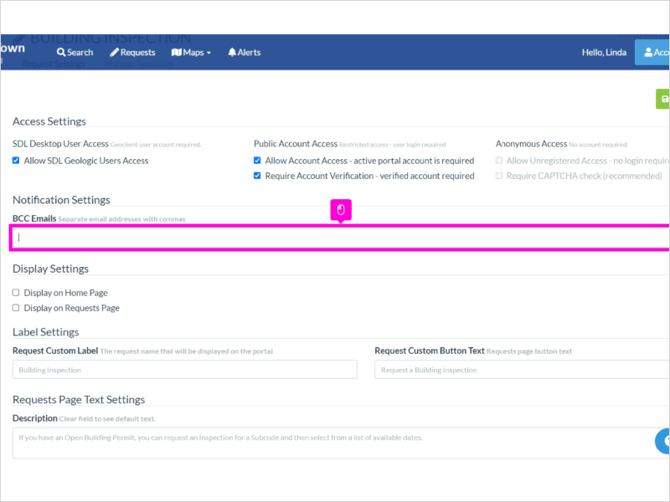
Task: Enable the Display on Home Page checkbox
Action: pos(16,293)
